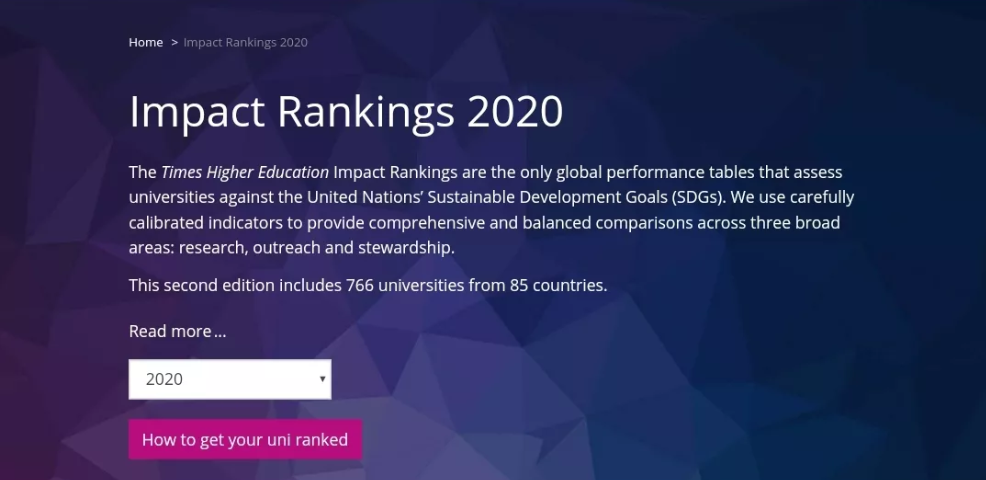The image size is (986, 480).
Task: Click the Impact Rankings 2020 main heading
Action: 346,112
